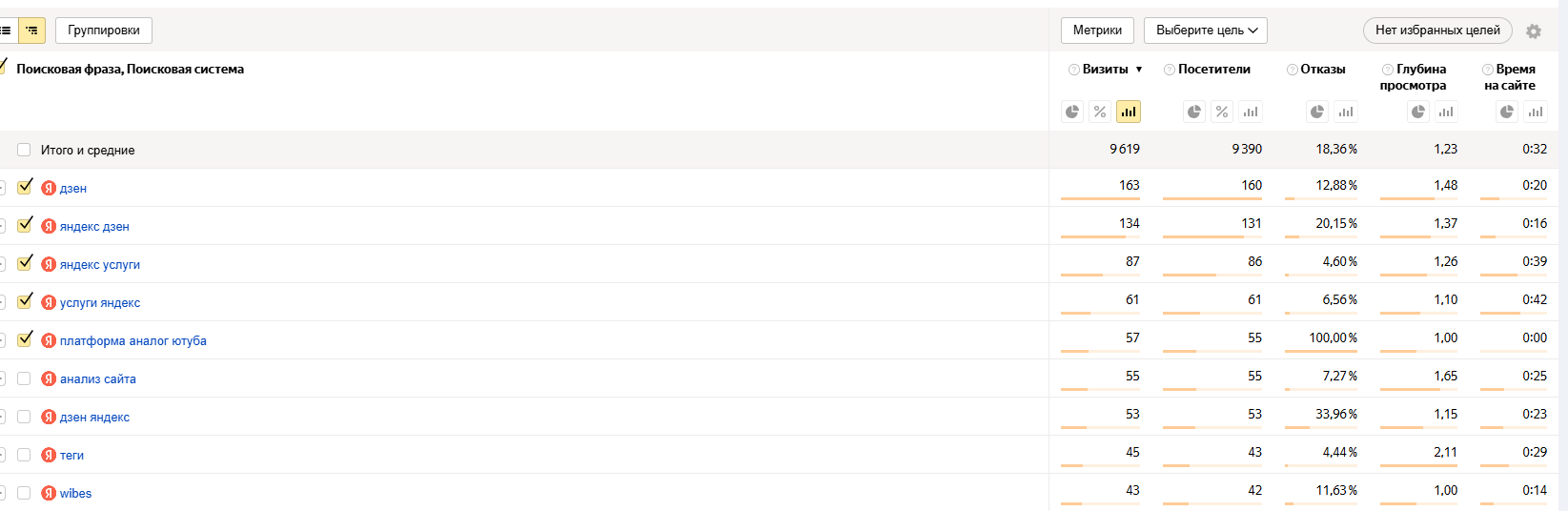Open the Метрики button

pos(1097,31)
